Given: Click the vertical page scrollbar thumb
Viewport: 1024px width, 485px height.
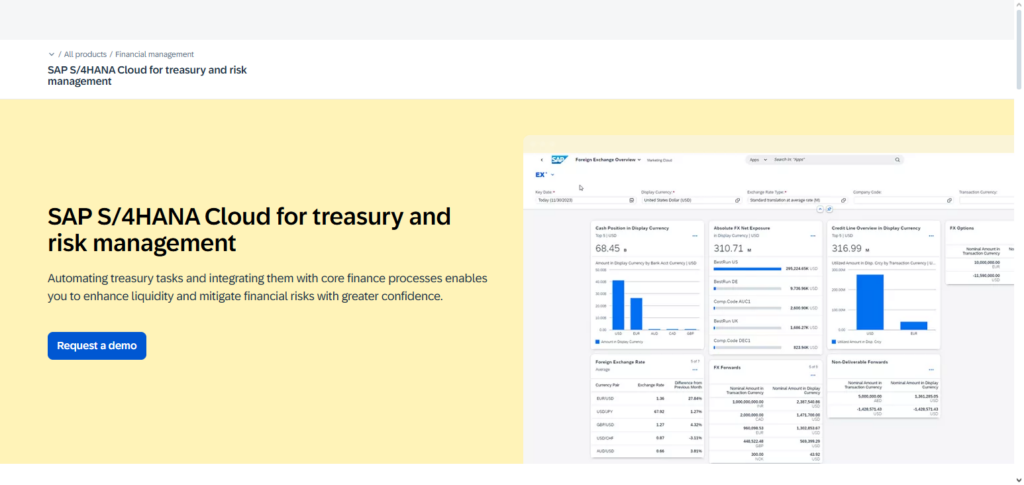Looking at the screenshot, I should 1018,48.
